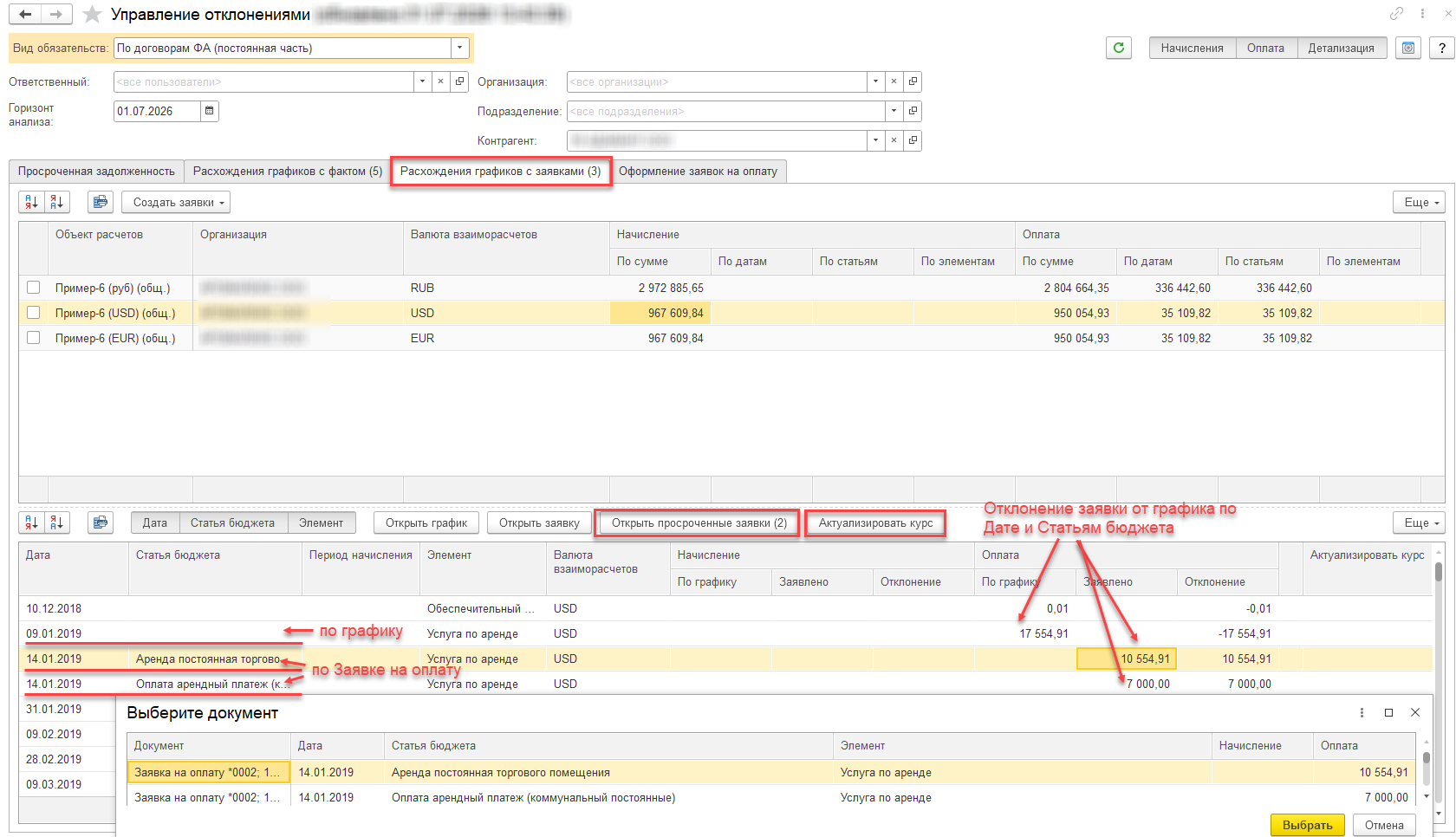This screenshot has height=837, width=1456.
Task: Open upper Еще menu
Action: (1420, 202)
